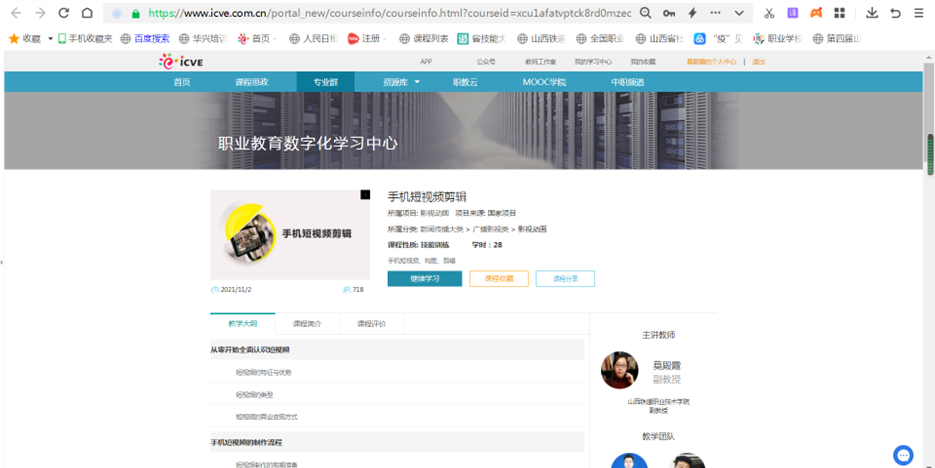
Task: Expand the address bar dropdown chevron
Action: pyautogui.click(x=739, y=13)
